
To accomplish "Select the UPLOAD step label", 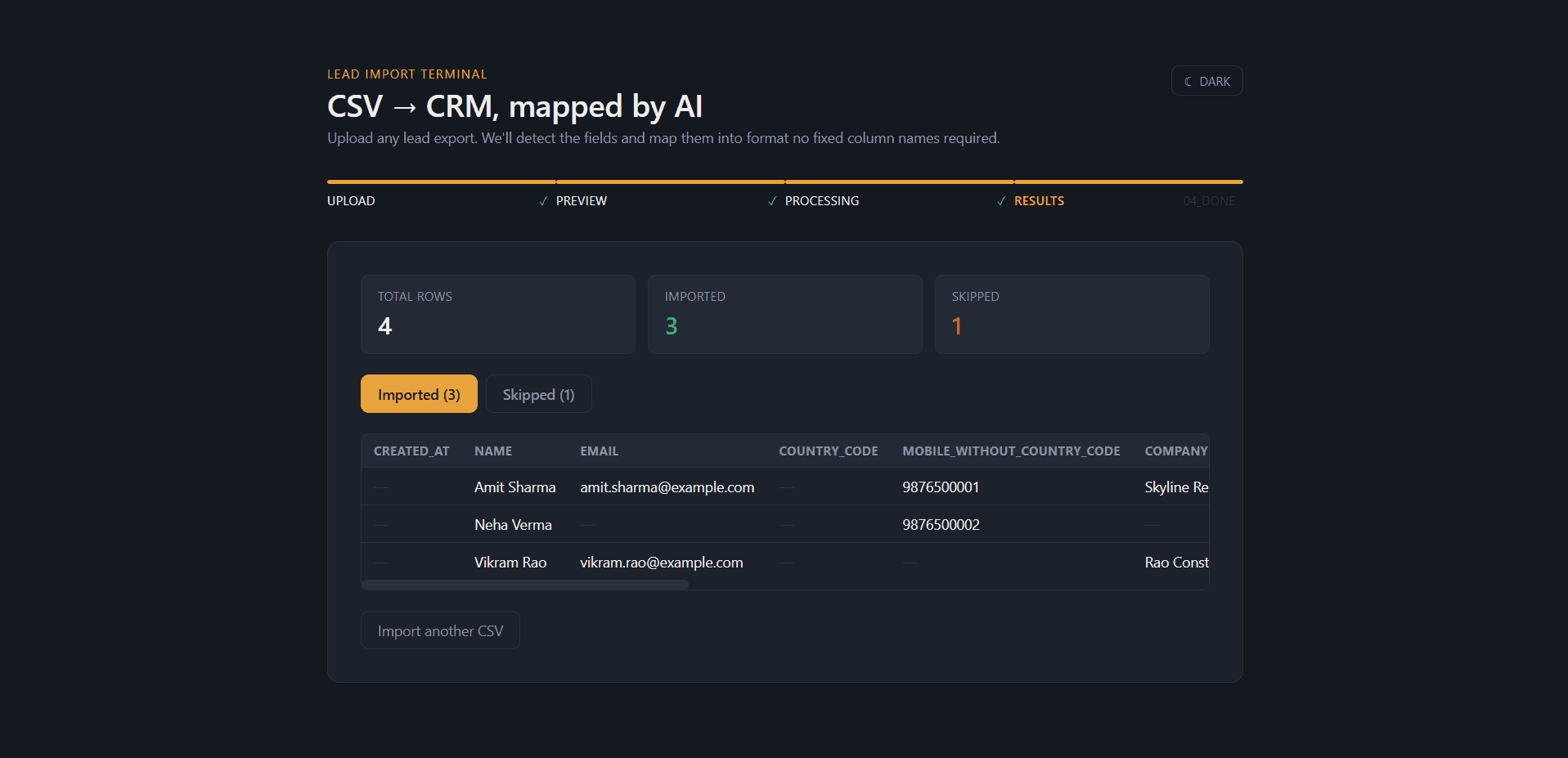I will pyautogui.click(x=351, y=201).
